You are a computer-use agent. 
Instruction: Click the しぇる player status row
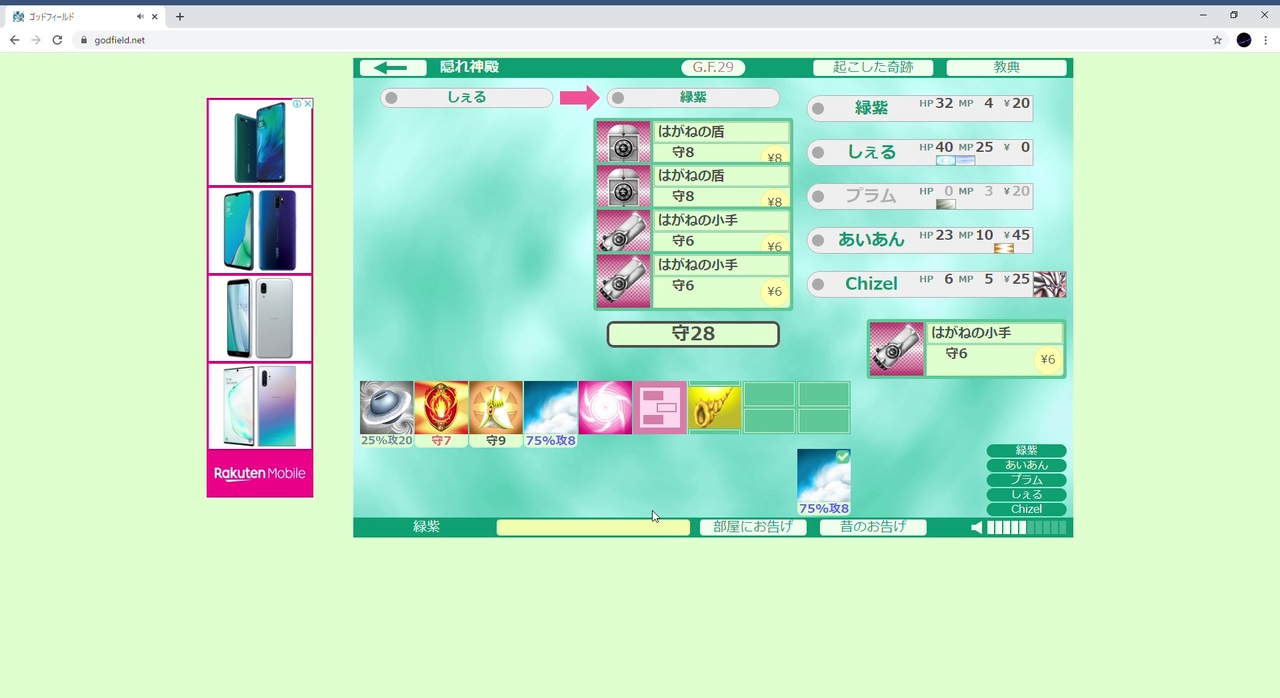(920, 152)
